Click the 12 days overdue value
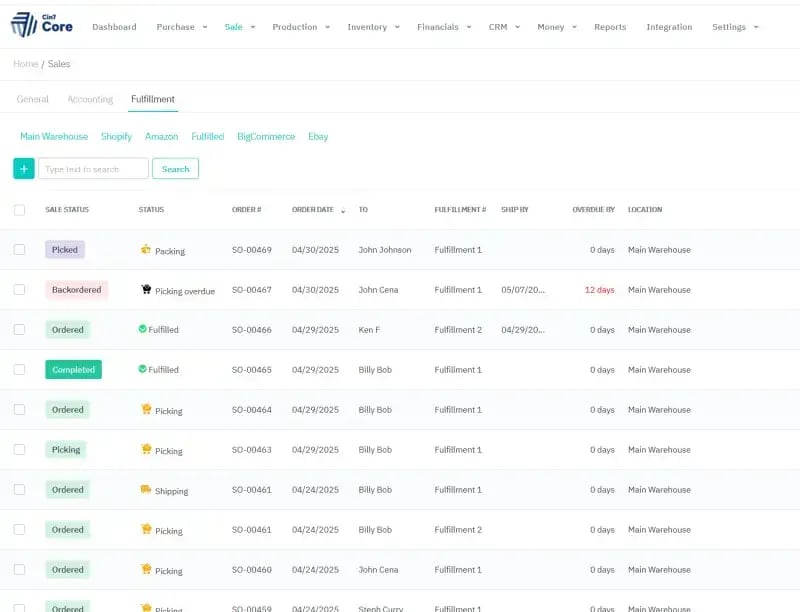800x612 pixels. point(599,290)
